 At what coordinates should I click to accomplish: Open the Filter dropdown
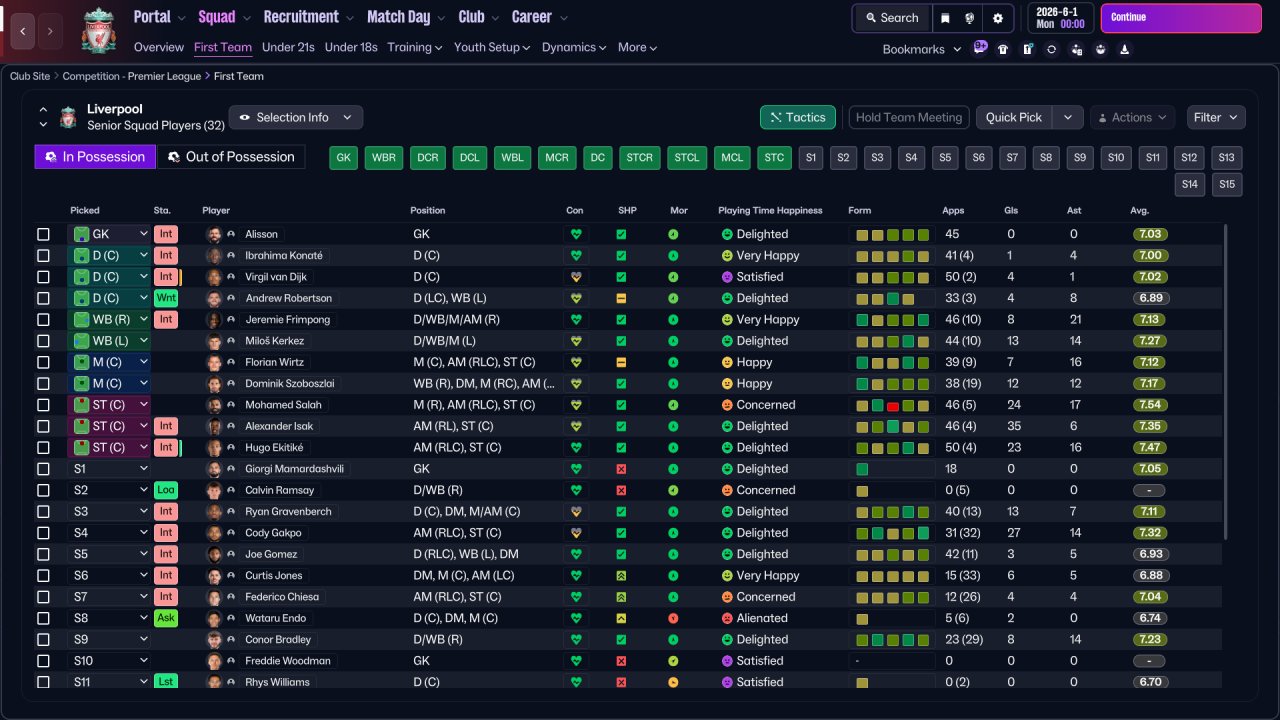[1216, 117]
